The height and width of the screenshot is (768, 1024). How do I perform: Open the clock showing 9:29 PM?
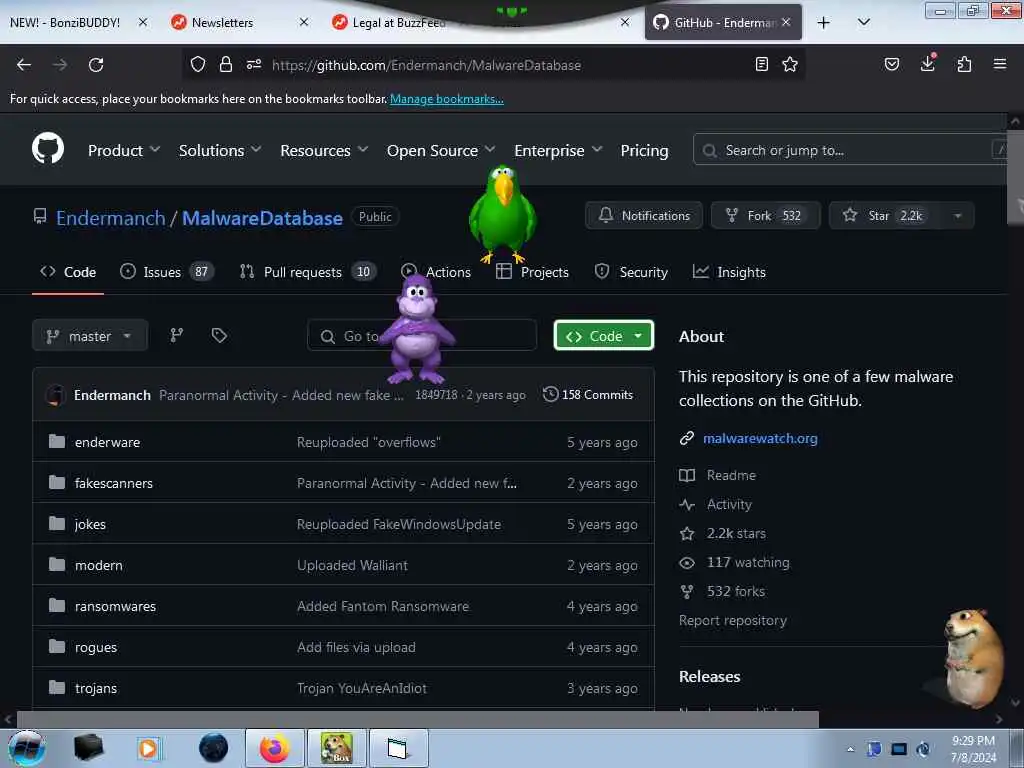click(973, 749)
